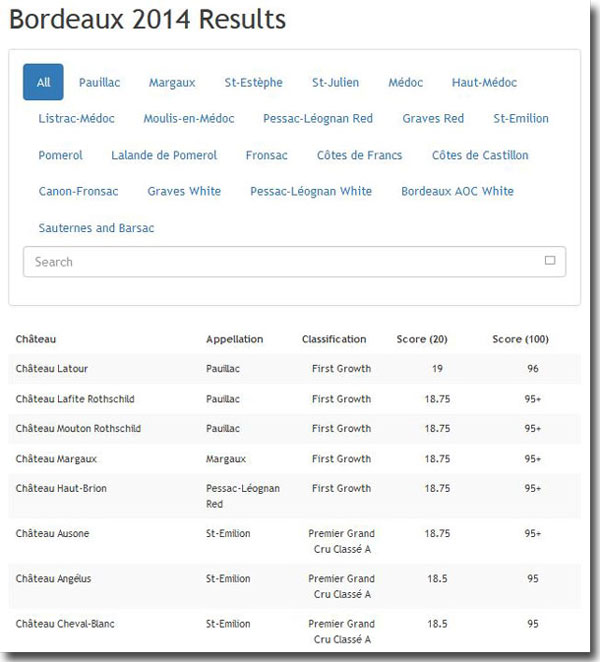Select Château Mouton Rothschild name

[x=78, y=429]
